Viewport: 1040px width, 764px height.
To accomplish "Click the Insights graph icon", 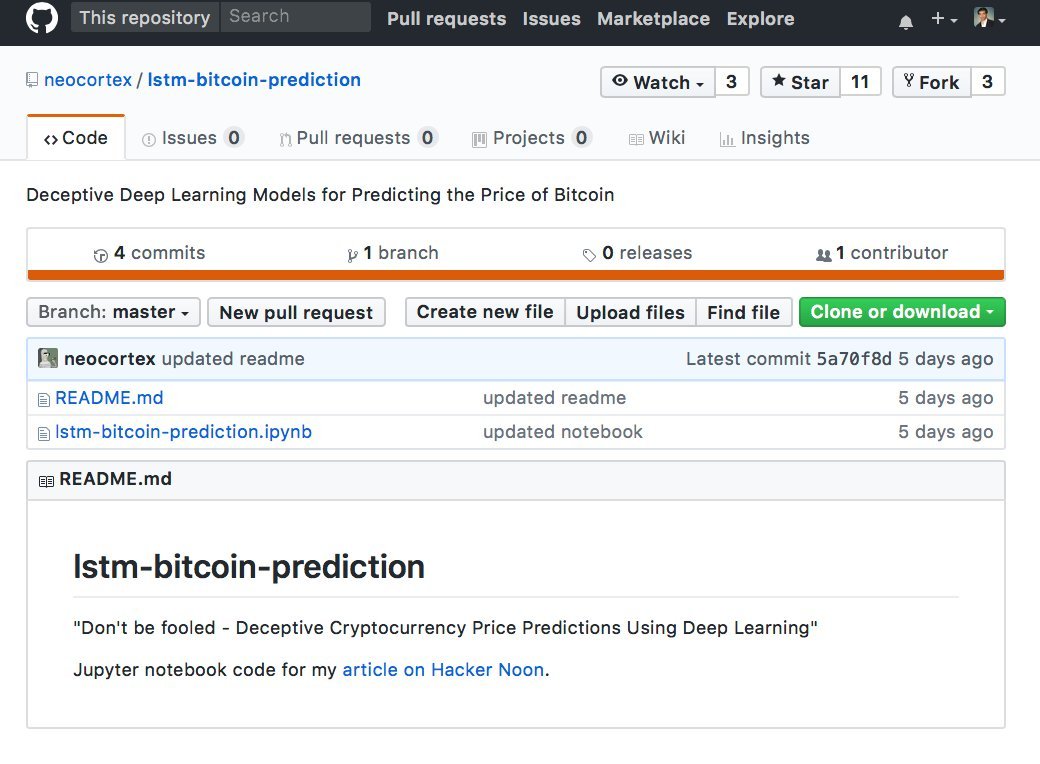I will coord(727,139).
